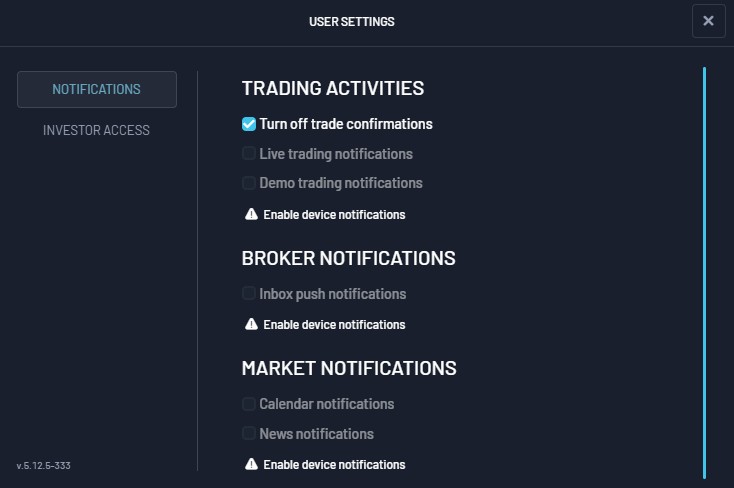Click Enable device notifications text in Trading Activities
Image resolution: width=734 pixels, height=488 pixels.
tap(334, 214)
